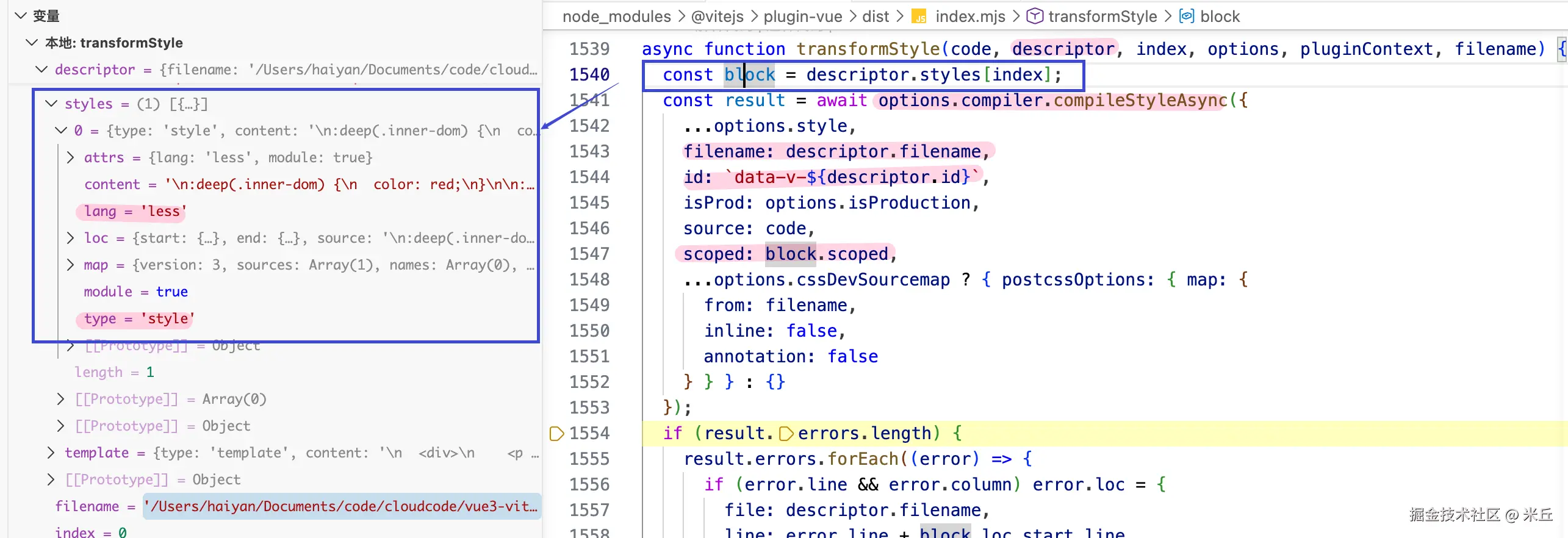
Task: Collapse the descriptor variable row
Action: [x=41, y=70]
